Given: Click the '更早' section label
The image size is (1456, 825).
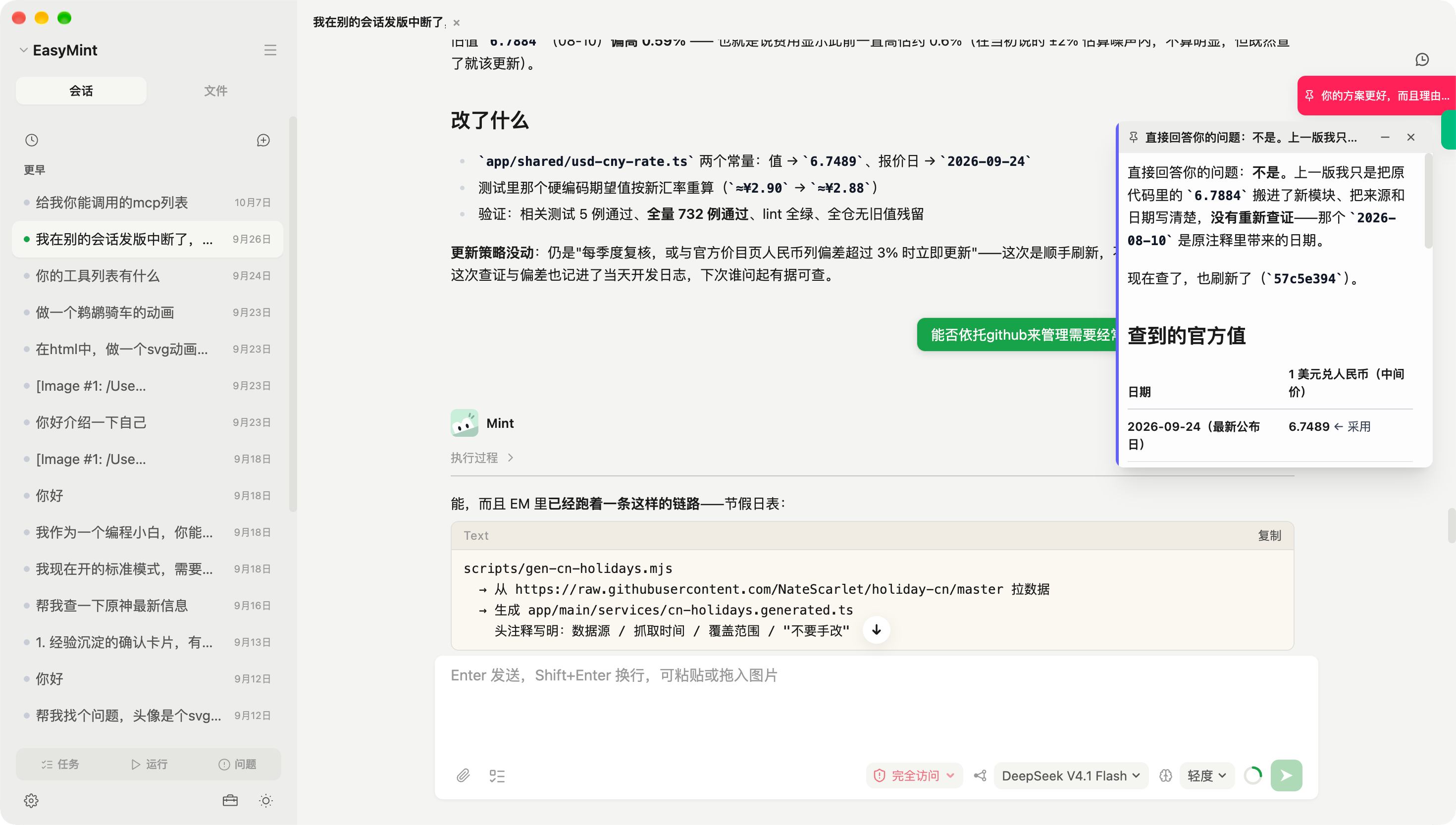Looking at the screenshot, I should pyautogui.click(x=35, y=170).
